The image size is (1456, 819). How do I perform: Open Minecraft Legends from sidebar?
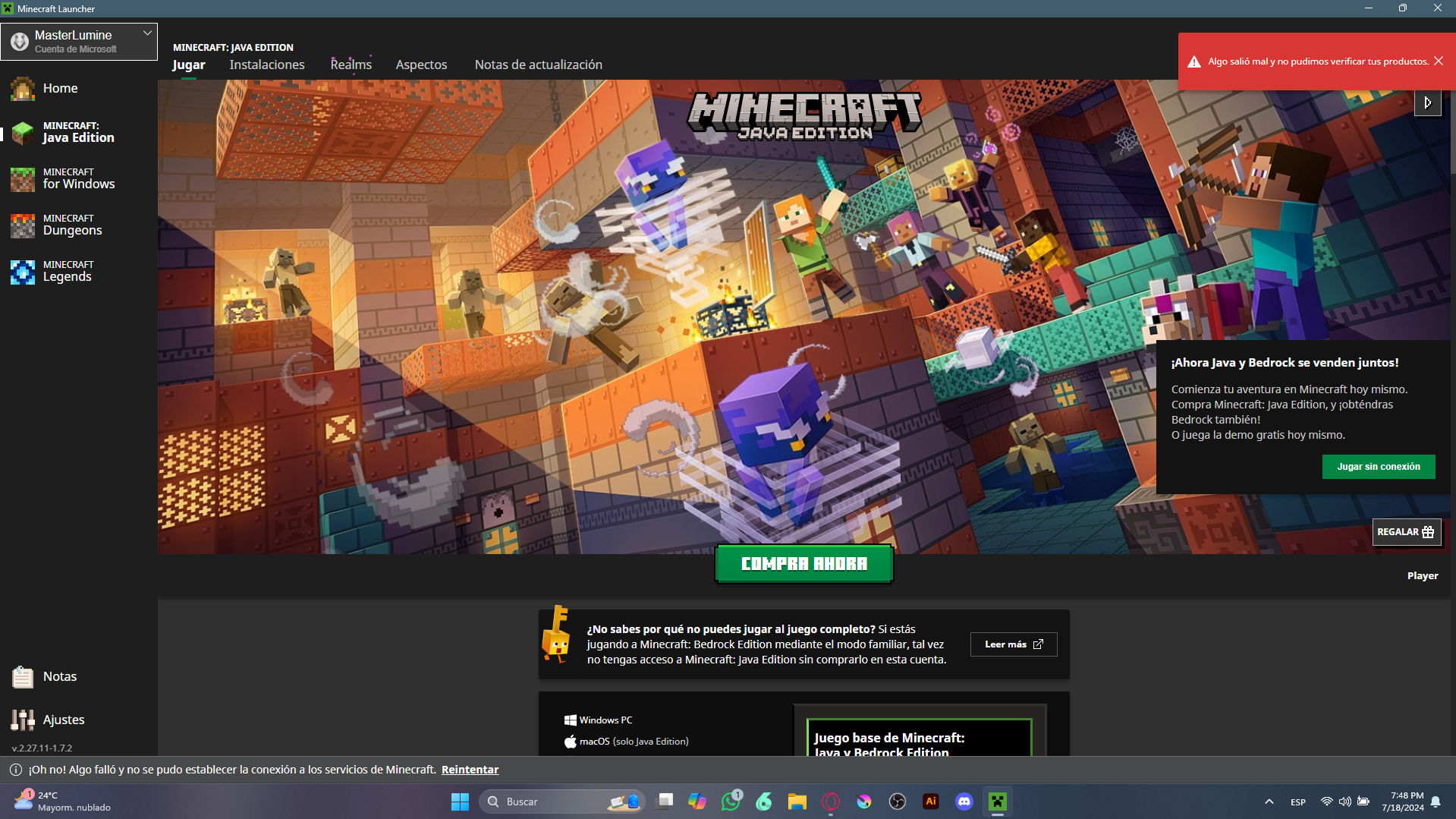pyautogui.click(x=67, y=272)
